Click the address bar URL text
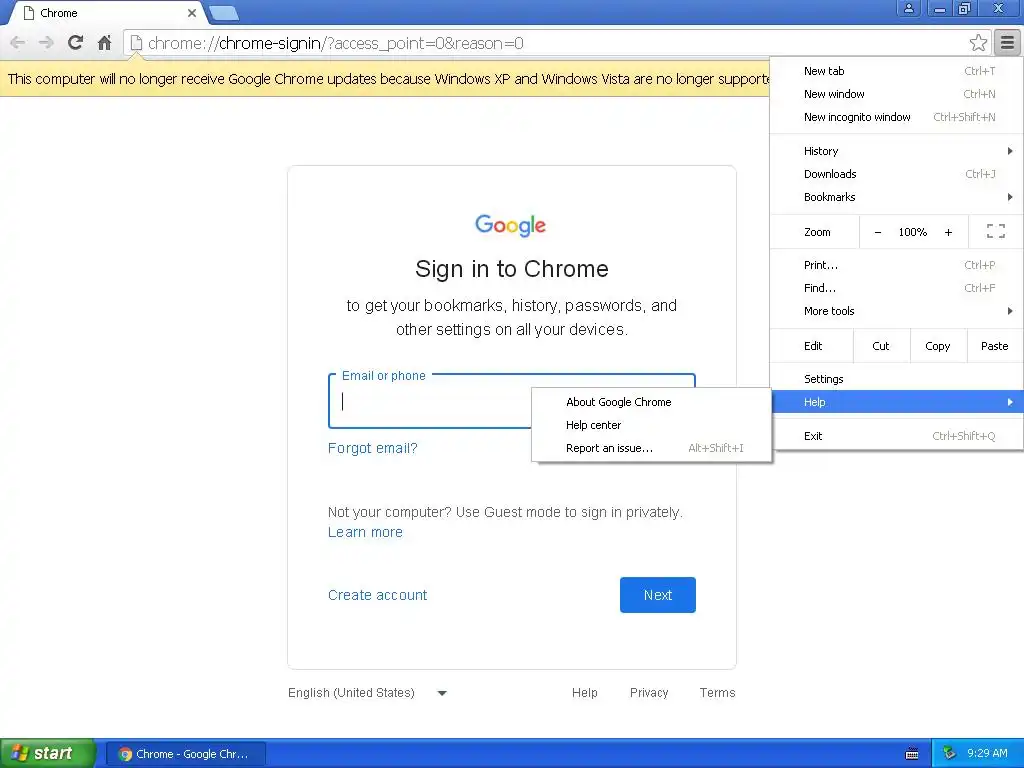The height and width of the screenshot is (768, 1024). [x=336, y=43]
